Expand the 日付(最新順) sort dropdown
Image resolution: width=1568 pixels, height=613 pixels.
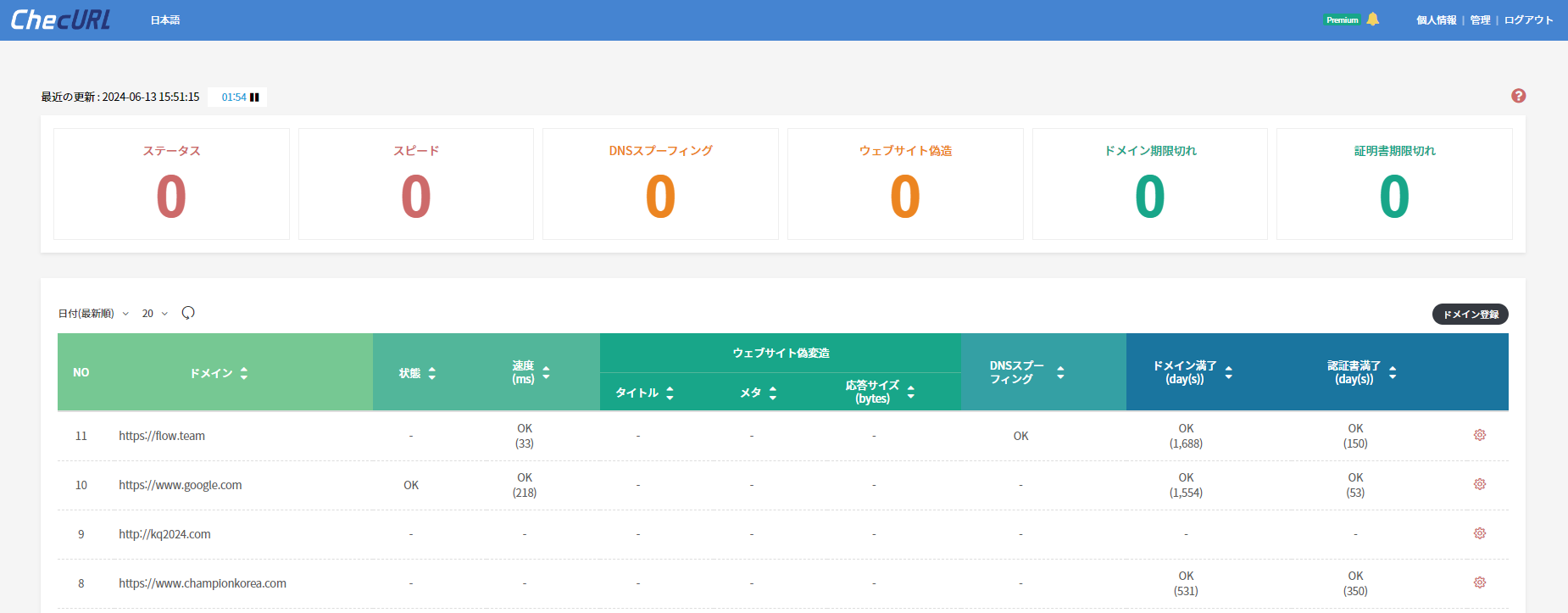click(93, 314)
